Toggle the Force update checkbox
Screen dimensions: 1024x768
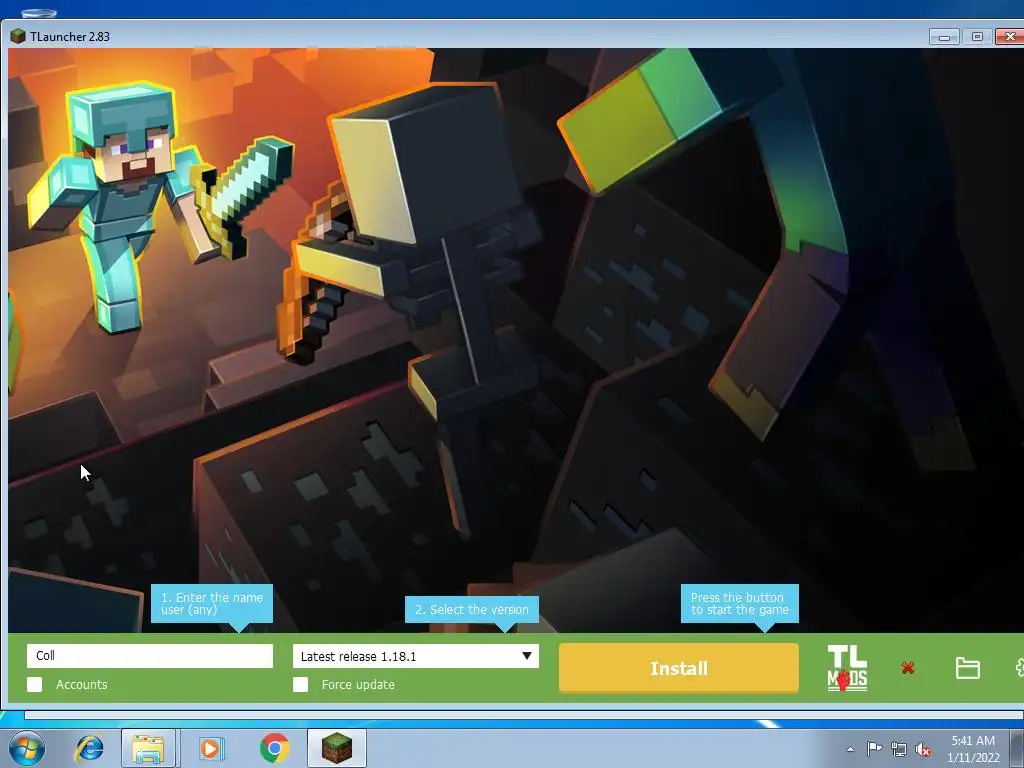[x=300, y=684]
